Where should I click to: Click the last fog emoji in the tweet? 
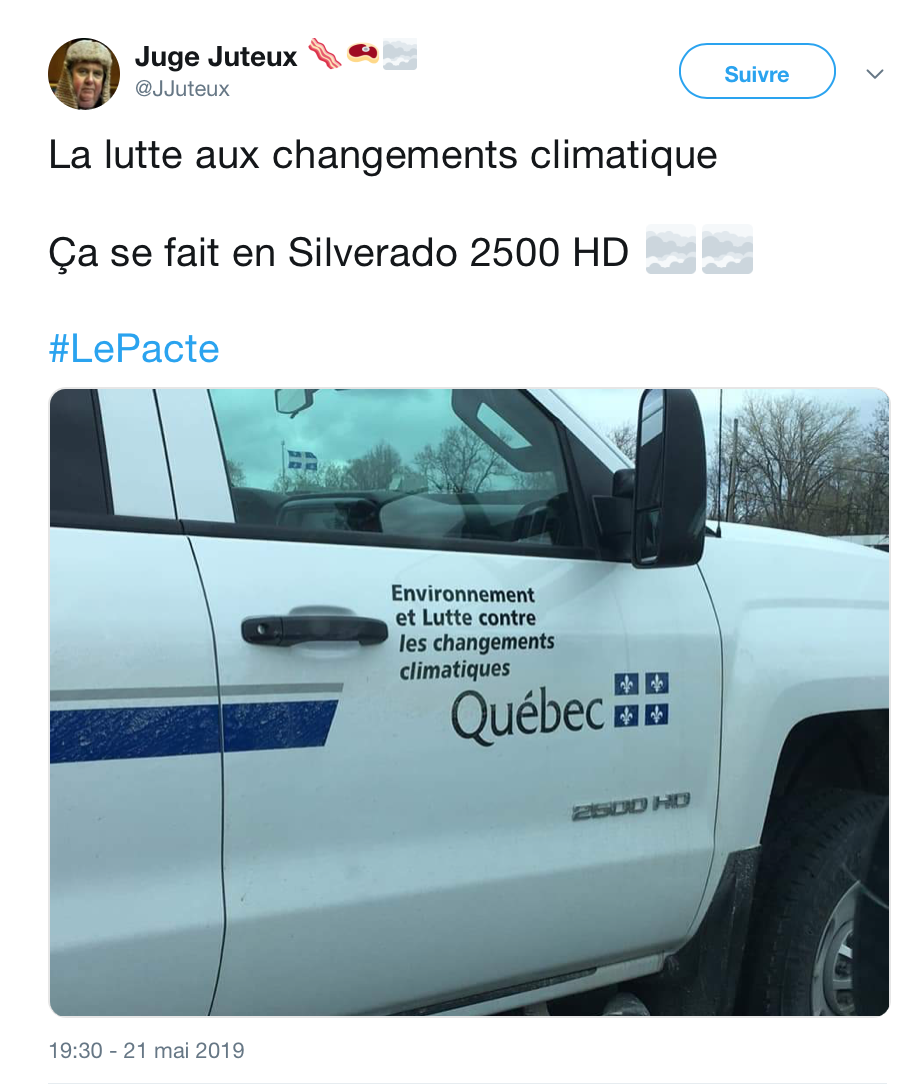[x=727, y=250]
